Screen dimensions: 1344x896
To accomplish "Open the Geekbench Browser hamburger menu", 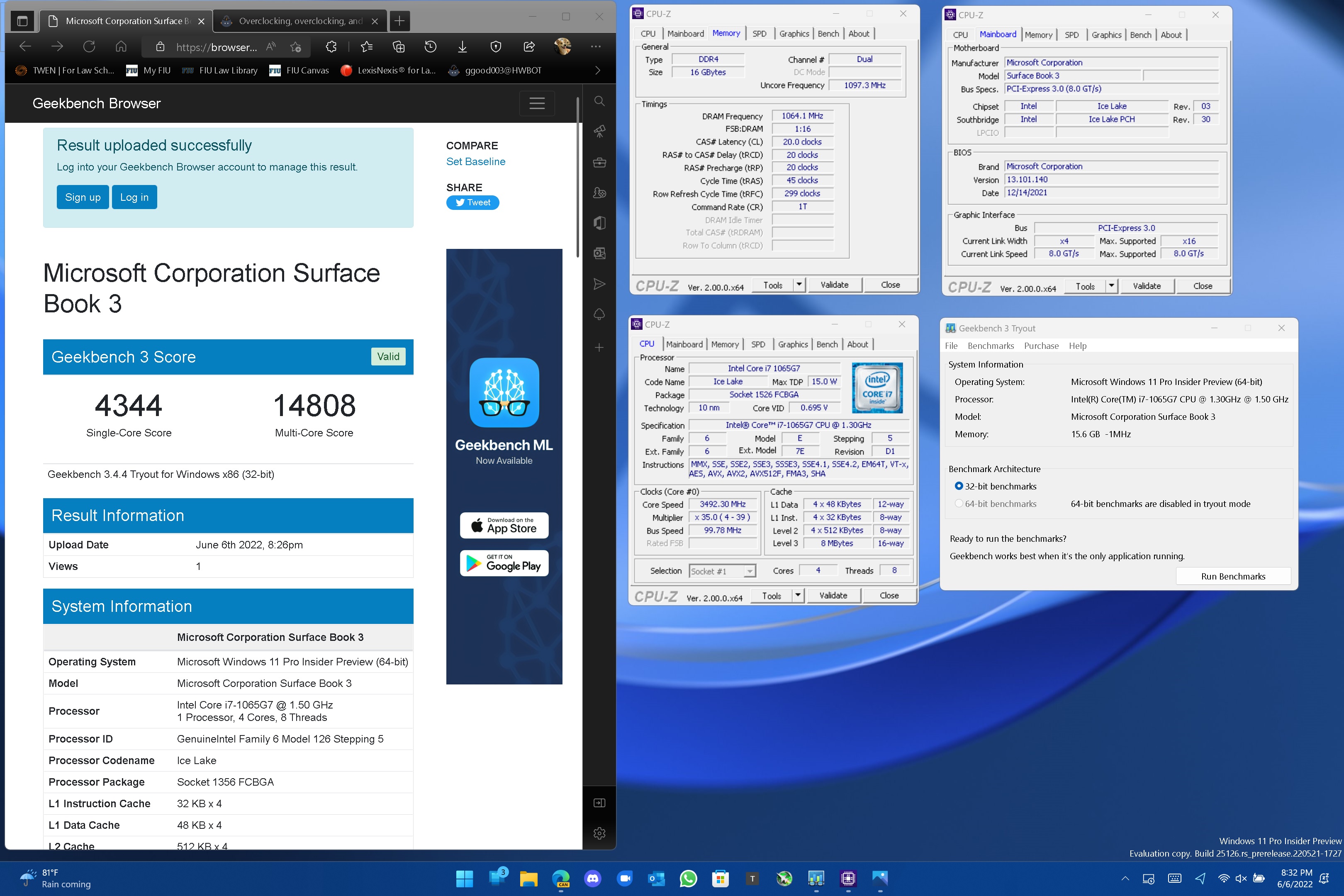I will 537,103.
